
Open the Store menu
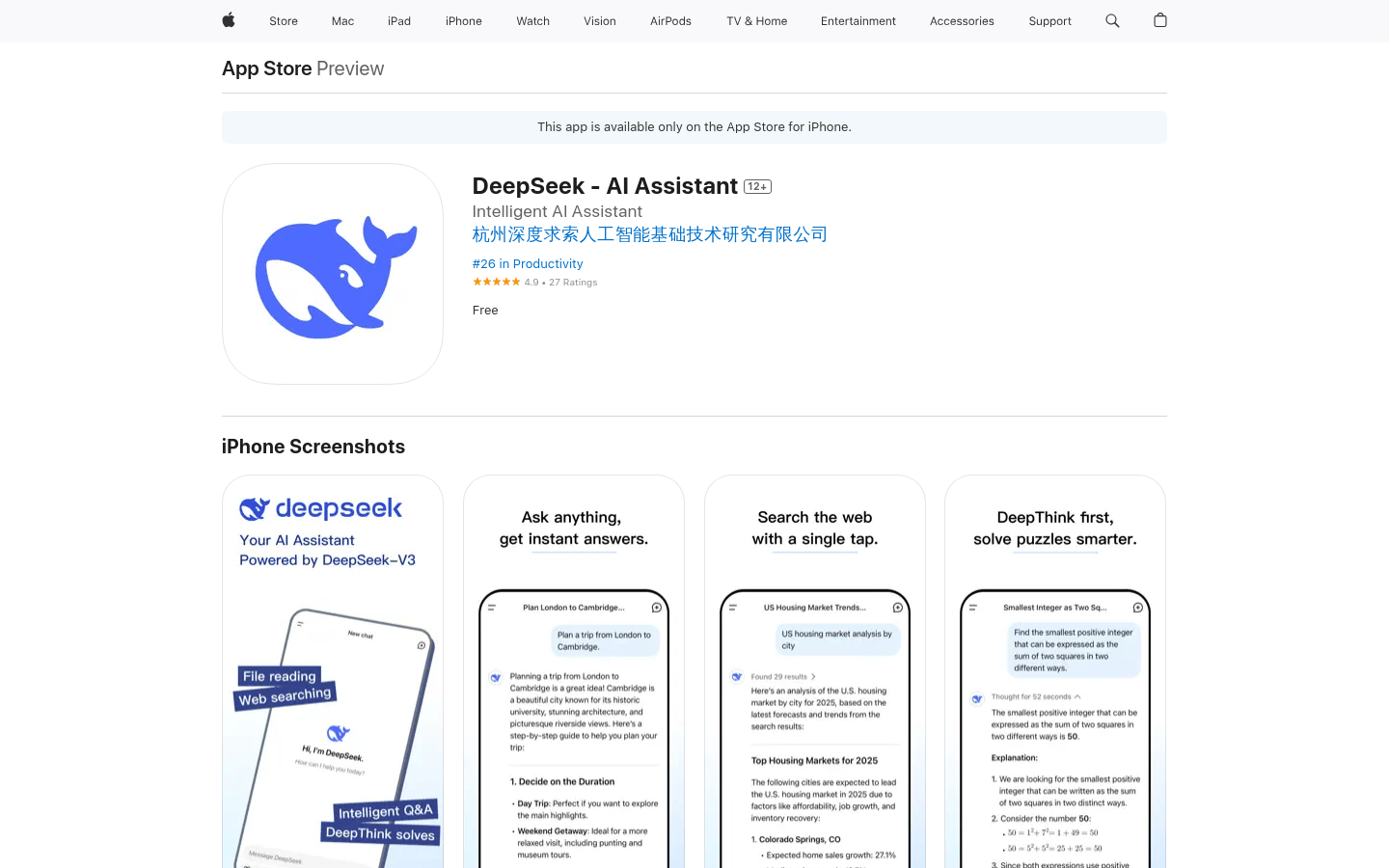(x=284, y=21)
